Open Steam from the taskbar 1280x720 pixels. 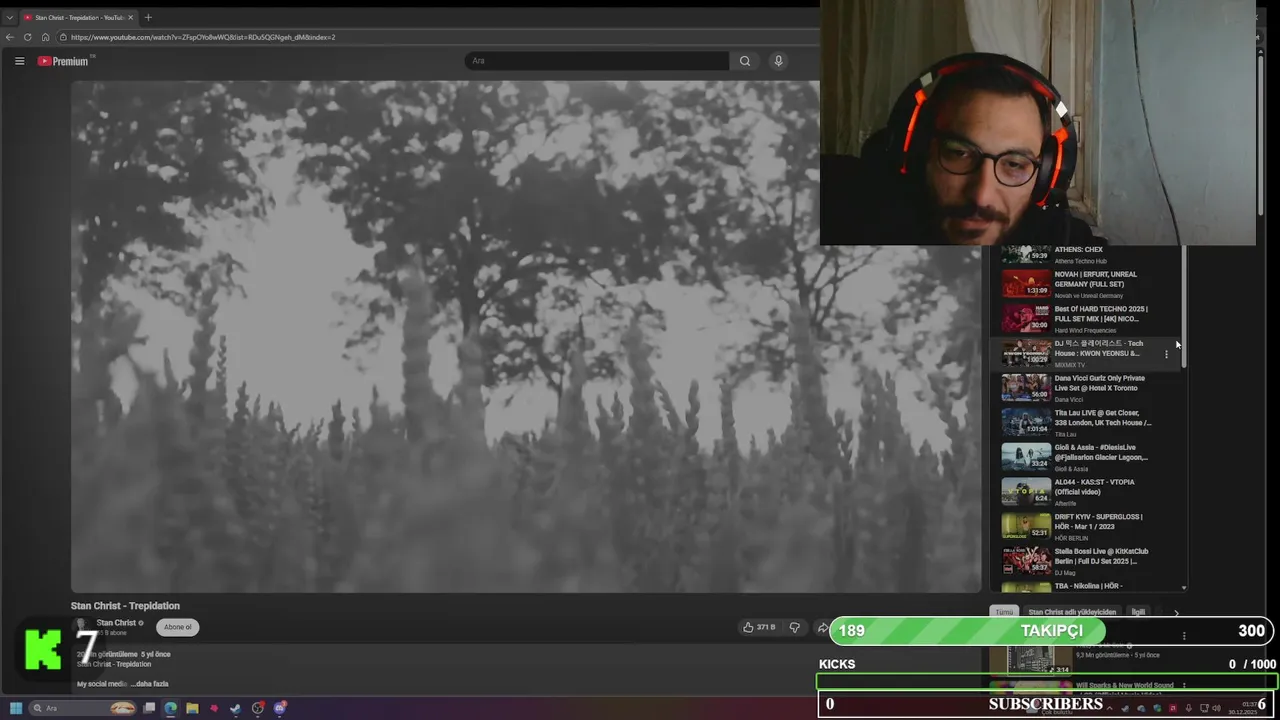pyautogui.click(x=235, y=708)
